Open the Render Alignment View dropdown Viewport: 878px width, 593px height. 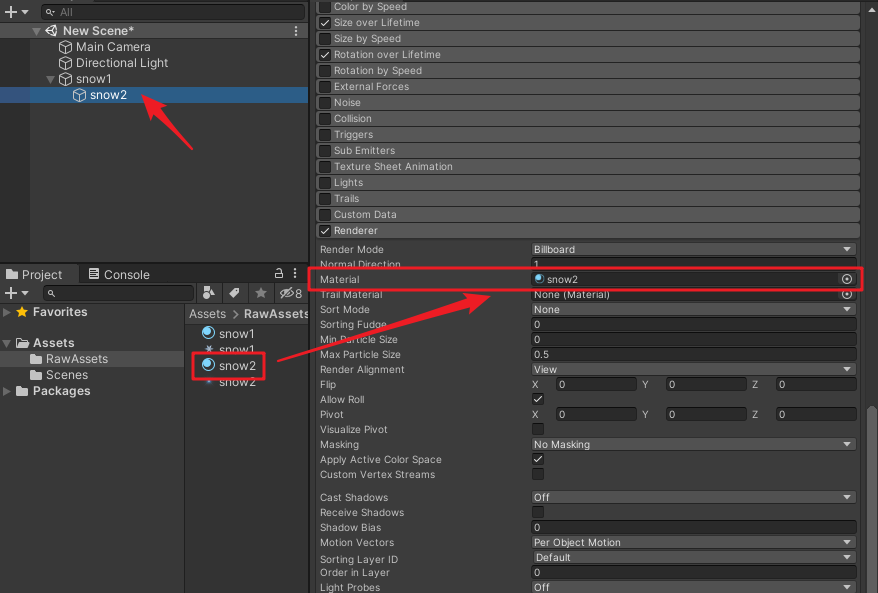coord(693,369)
